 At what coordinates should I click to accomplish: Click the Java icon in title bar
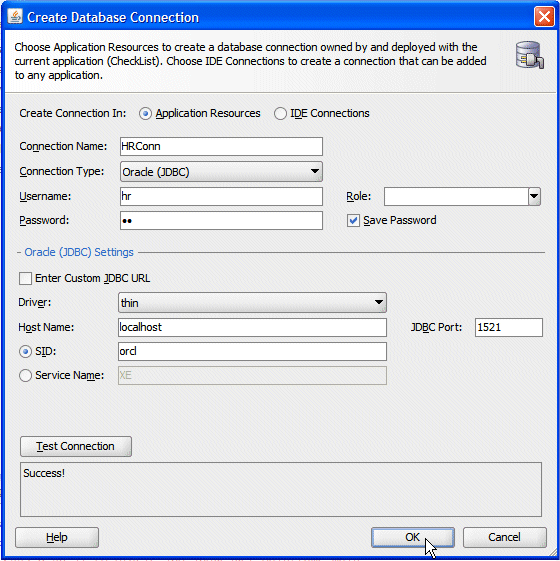[x=15, y=16]
